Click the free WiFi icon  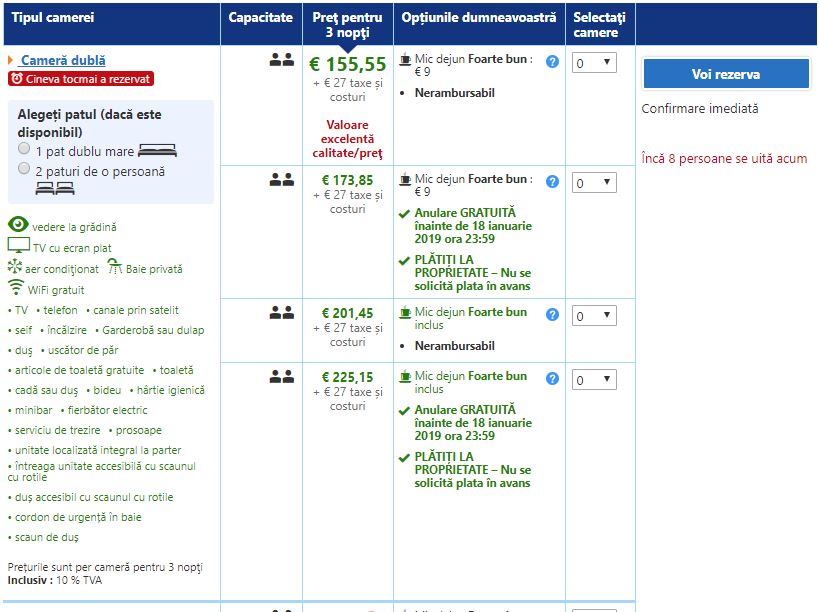pos(16,288)
